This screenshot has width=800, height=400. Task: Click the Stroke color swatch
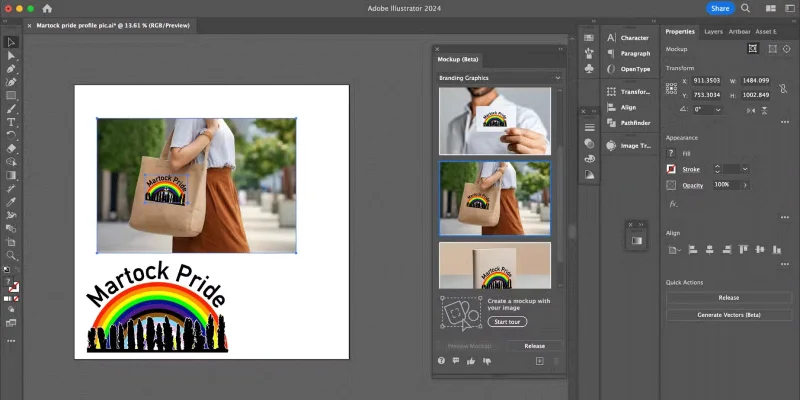671,169
